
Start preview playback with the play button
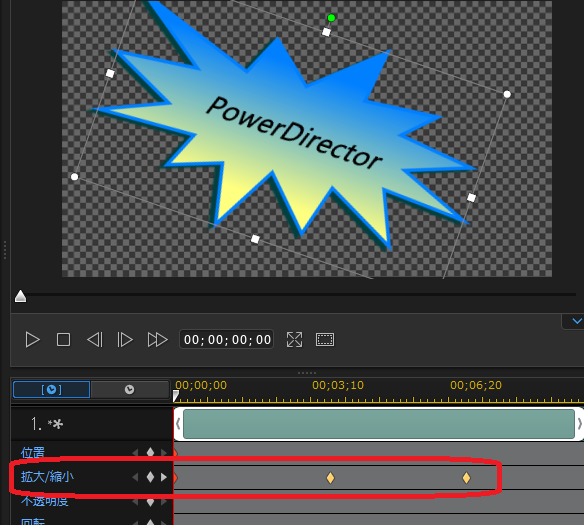point(32,340)
